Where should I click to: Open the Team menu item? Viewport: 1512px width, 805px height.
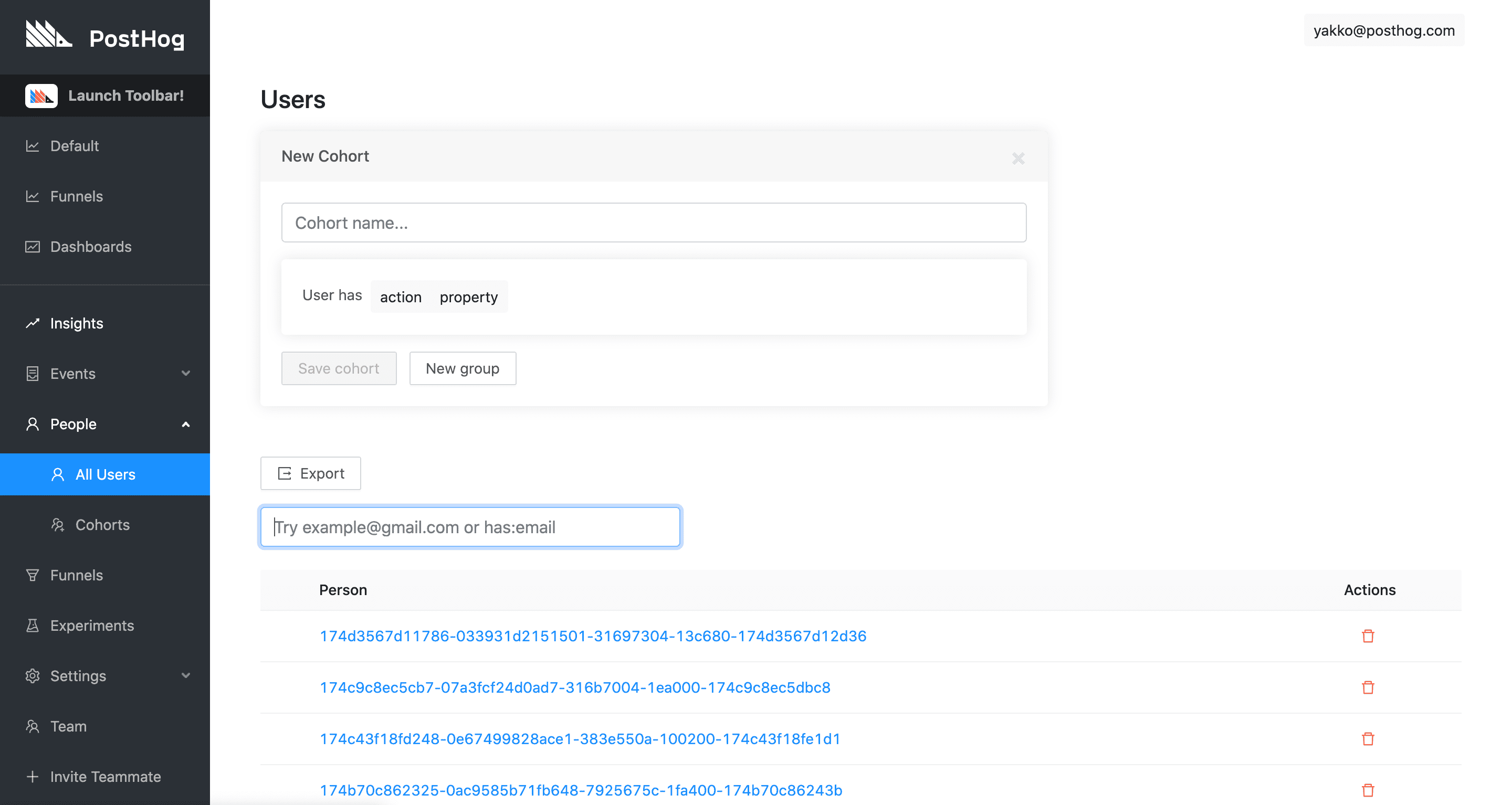click(x=105, y=727)
